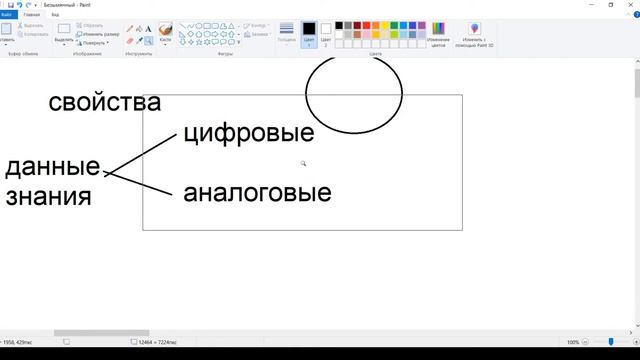Pick the straight line shape
This screenshot has height=360, width=640.
point(183,26)
